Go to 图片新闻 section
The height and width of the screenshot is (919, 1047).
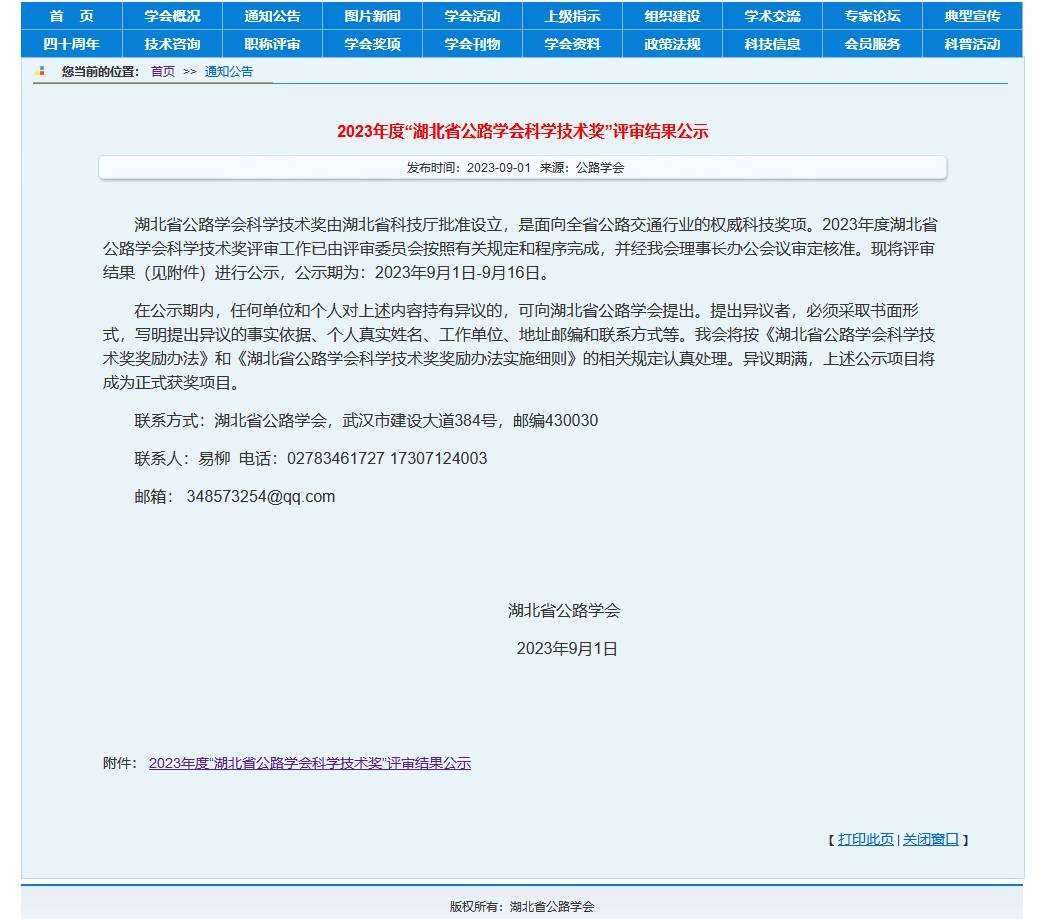coord(372,16)
